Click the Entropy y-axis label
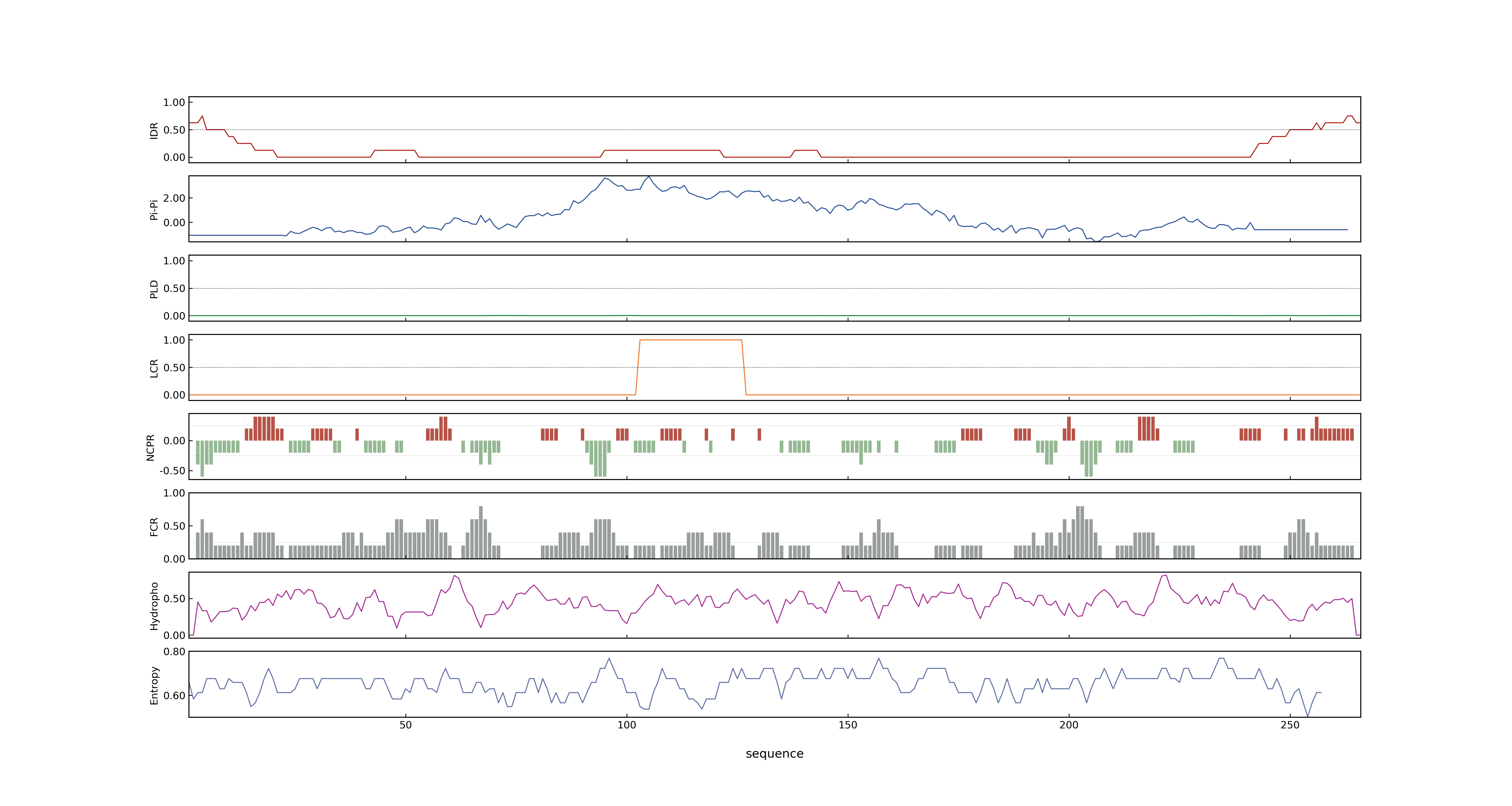This screenshot has height=806, width=1512. tap(154, 685)
